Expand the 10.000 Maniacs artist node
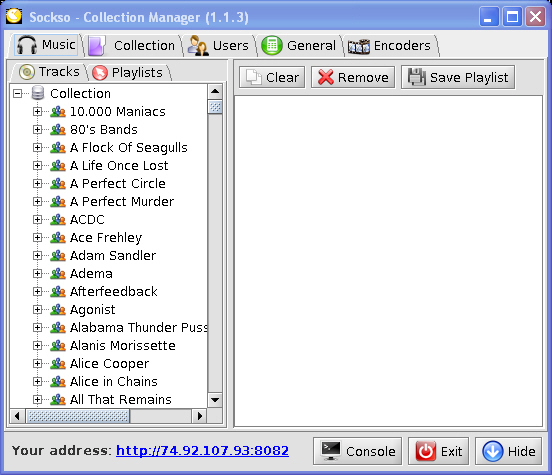552x475 pixels. tap(37, 112)
